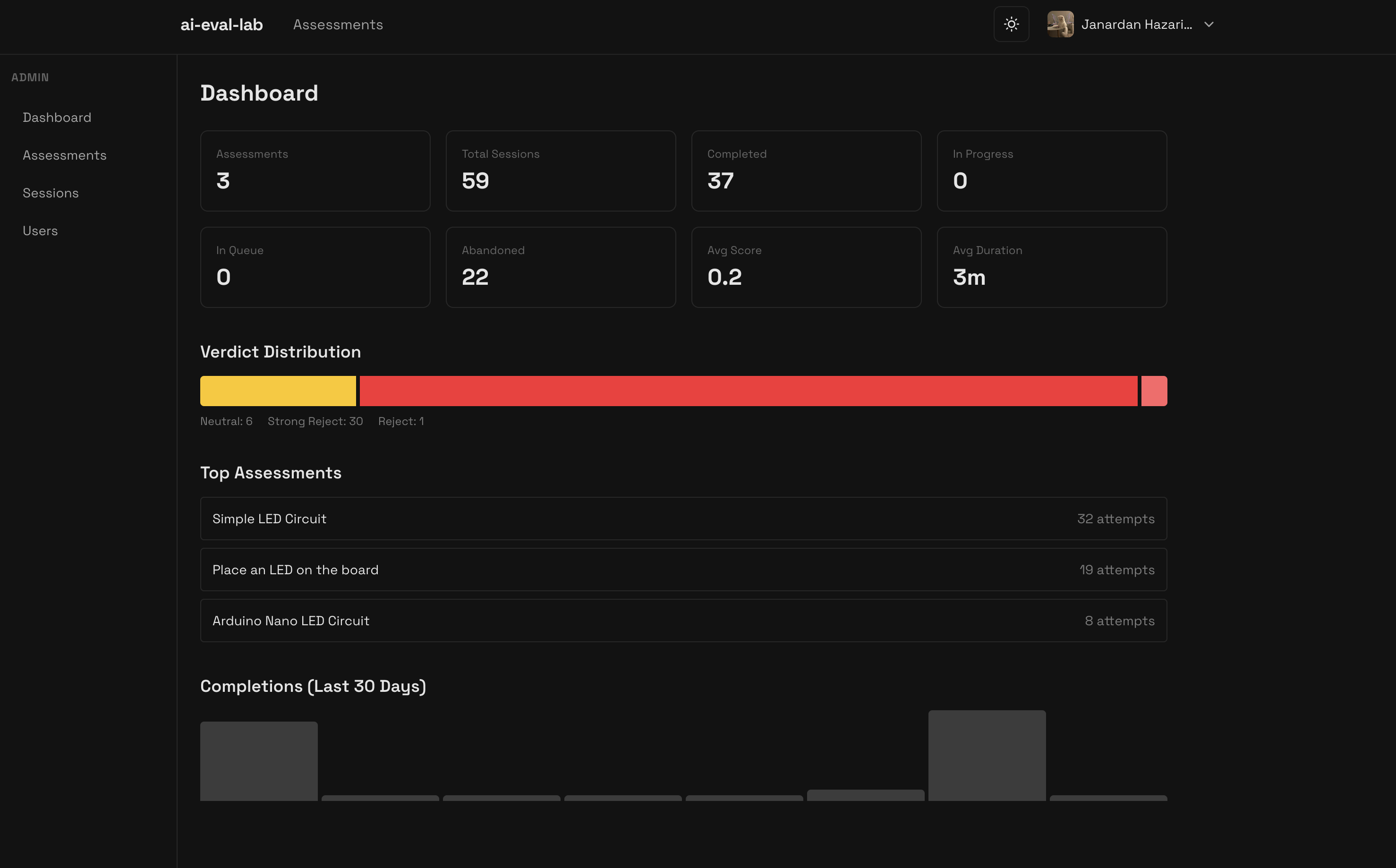This screenshot has height=868, width=1396.
Task: Click the Total Sessions stat card
Action: coord(560,170)
